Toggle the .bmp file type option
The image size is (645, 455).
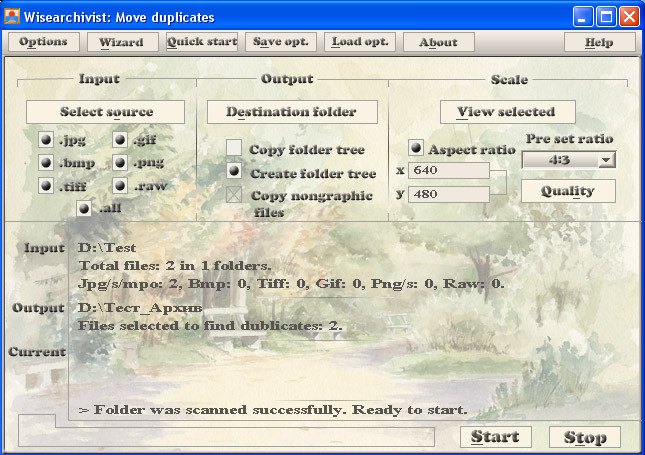(x=46, y=163)
